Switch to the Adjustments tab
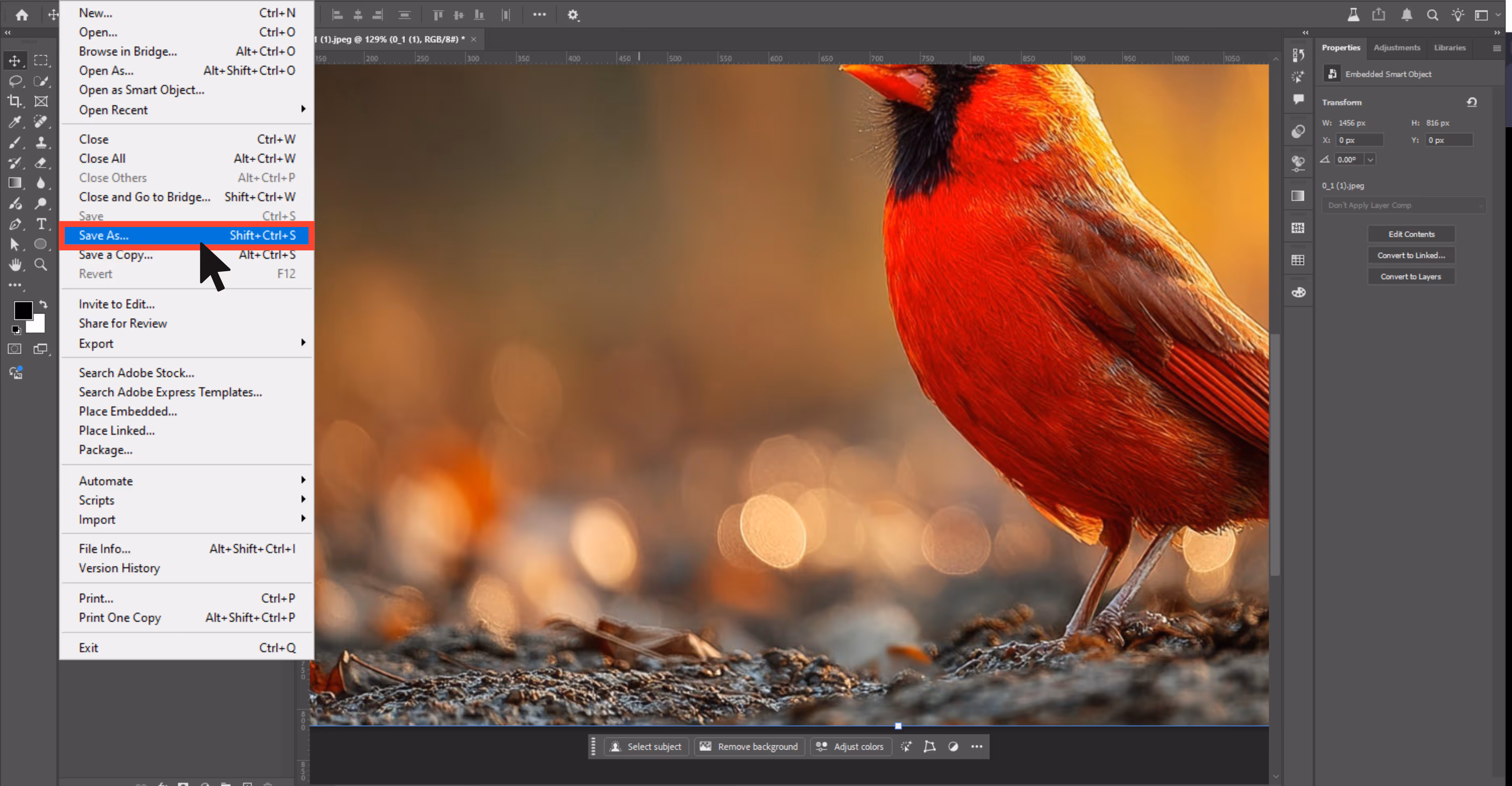The image size is (1512, 786). pos(1396,48)
